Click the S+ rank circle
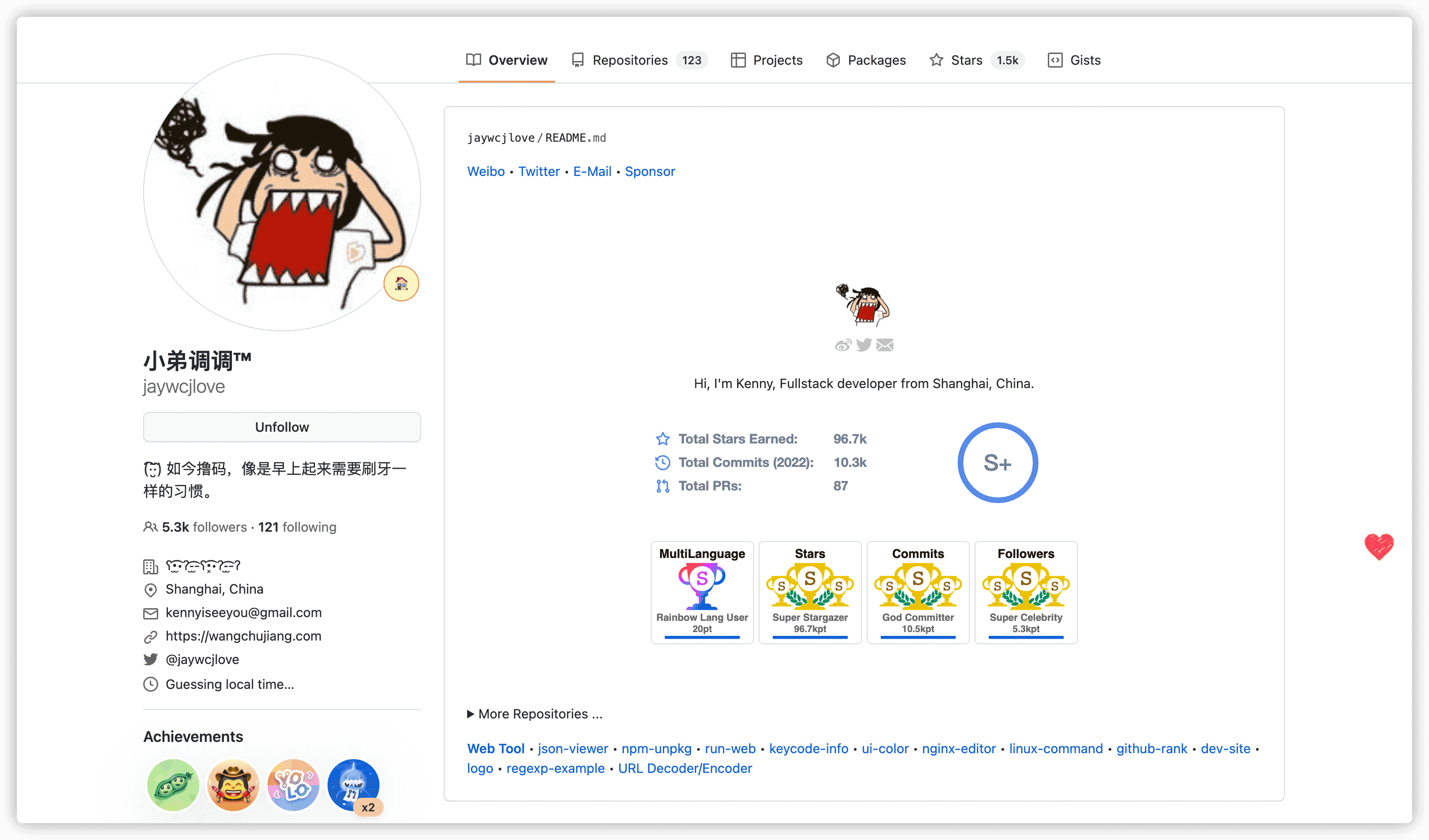Image resolution: width=1429 pixels, height=840 pixels. [x=998, y=463]
